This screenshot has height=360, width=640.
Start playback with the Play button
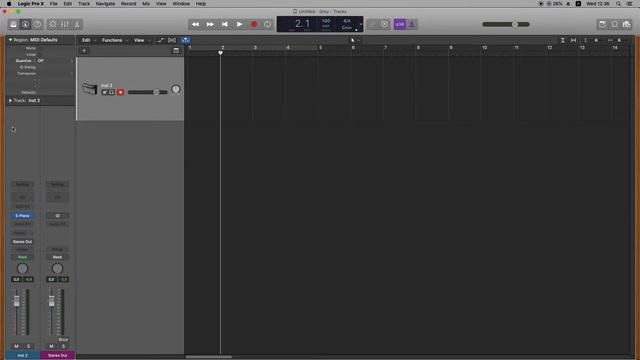pyautogui.click(x=239, y=24)
